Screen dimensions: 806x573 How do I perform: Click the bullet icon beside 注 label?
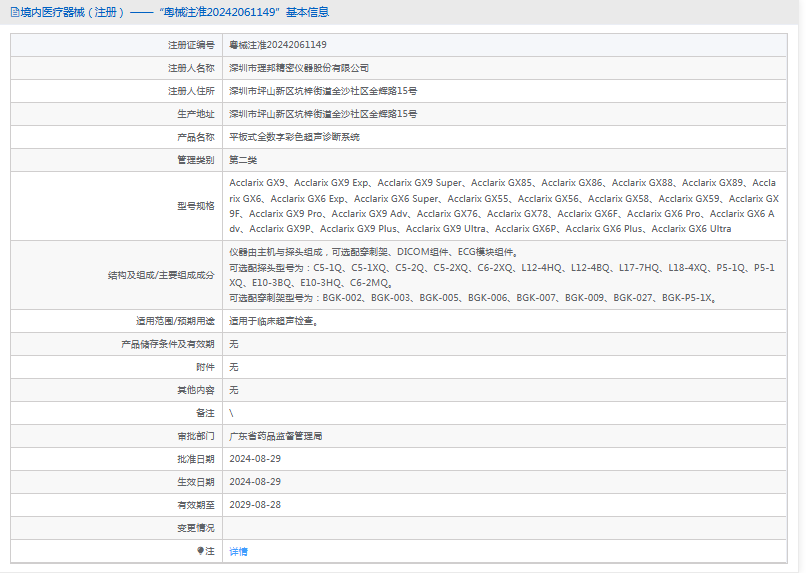(x=200, y=551)
